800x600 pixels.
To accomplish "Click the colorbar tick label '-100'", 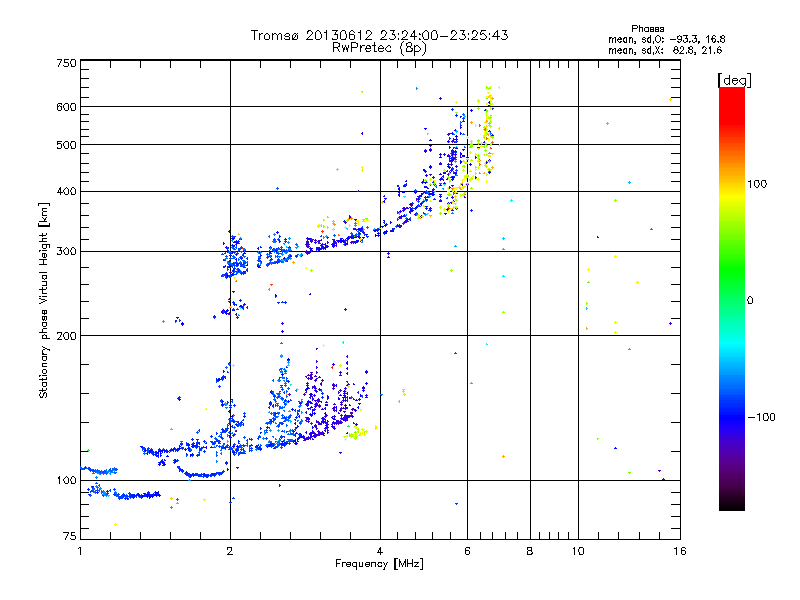I will 761,417.
